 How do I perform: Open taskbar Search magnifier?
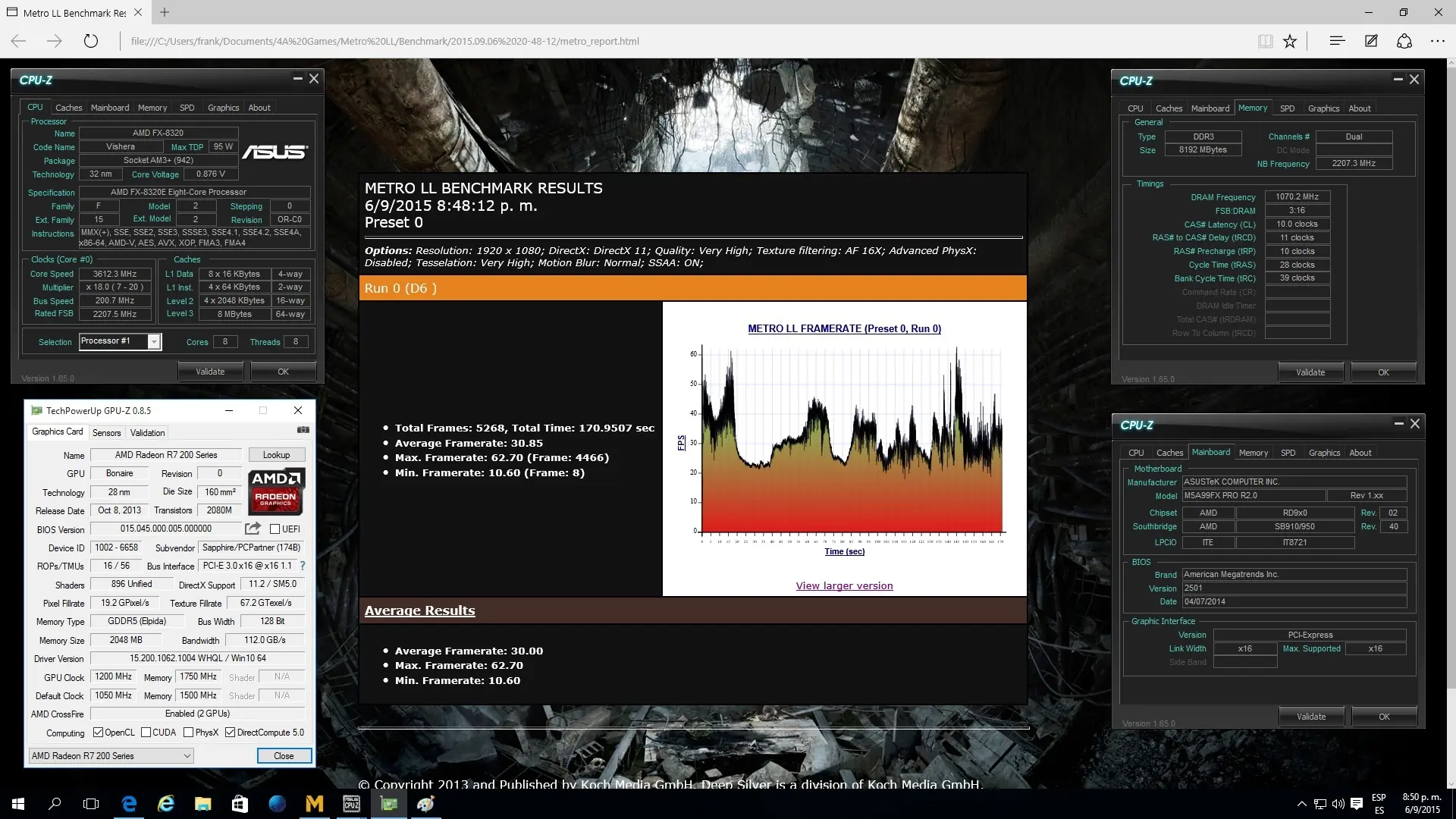point(55,804)
